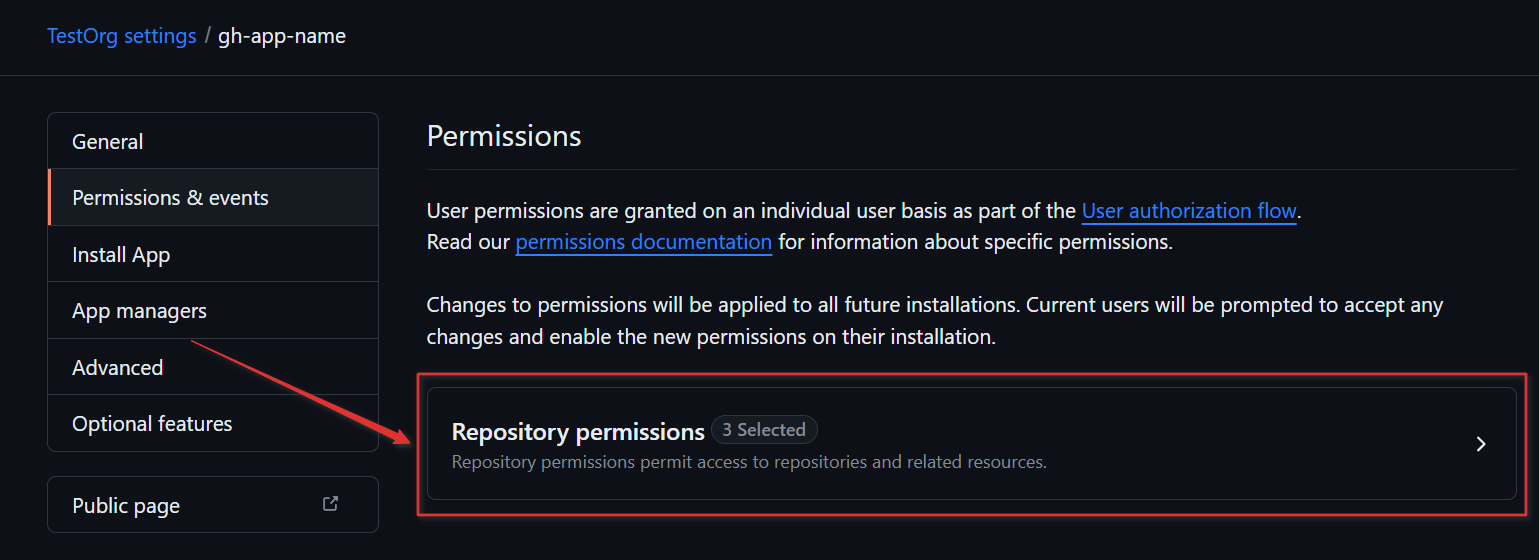Screen dimensions: 1539x560
Task: Go to the Install App page
Action: (213, 254)
